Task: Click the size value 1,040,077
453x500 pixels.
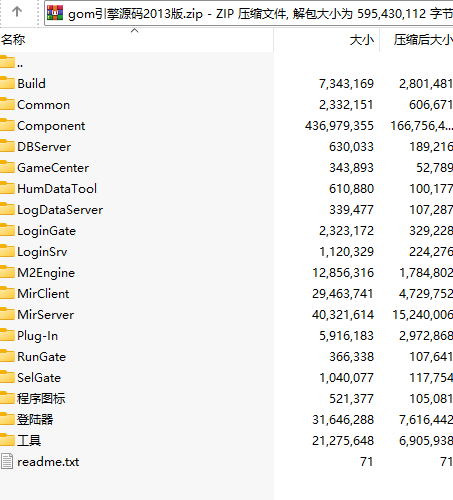Action: pyautogui.click(x=346, y=378)
